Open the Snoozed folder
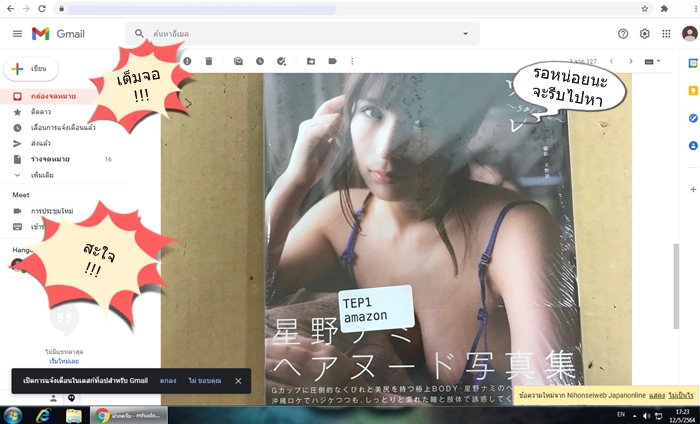Screen dimensions: 700x424 tap(62, 128)
